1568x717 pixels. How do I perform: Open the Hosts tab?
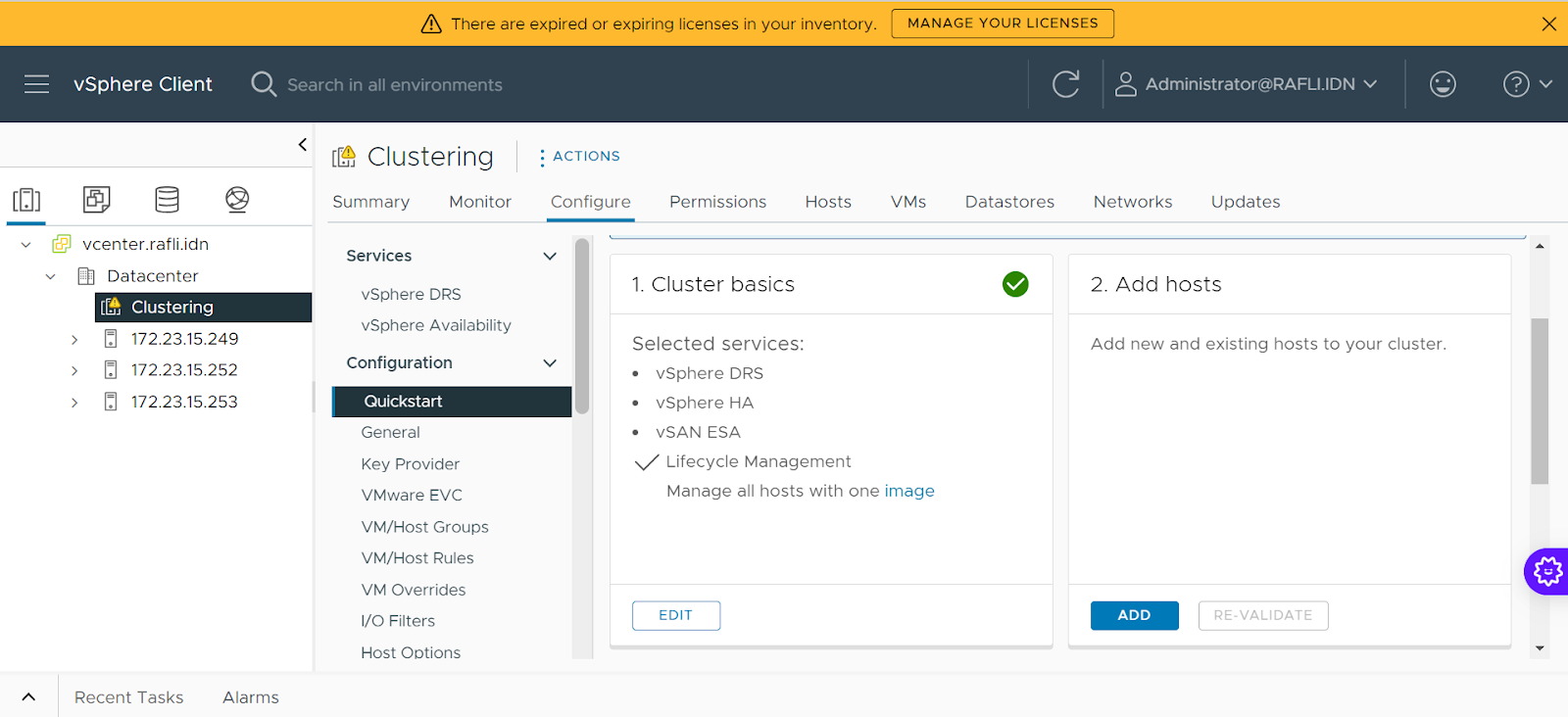tap(828, 202)
